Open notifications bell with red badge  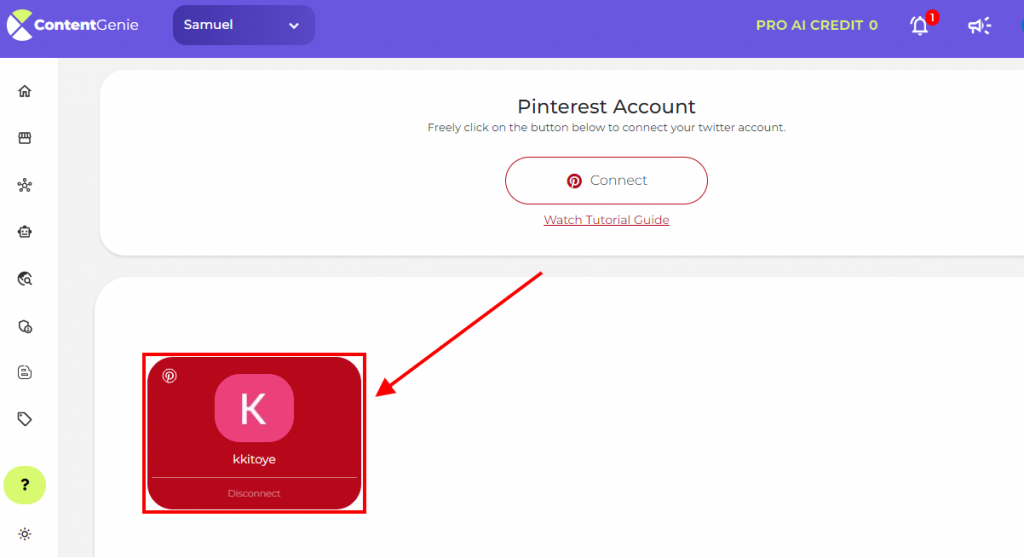tap(922, 24)
